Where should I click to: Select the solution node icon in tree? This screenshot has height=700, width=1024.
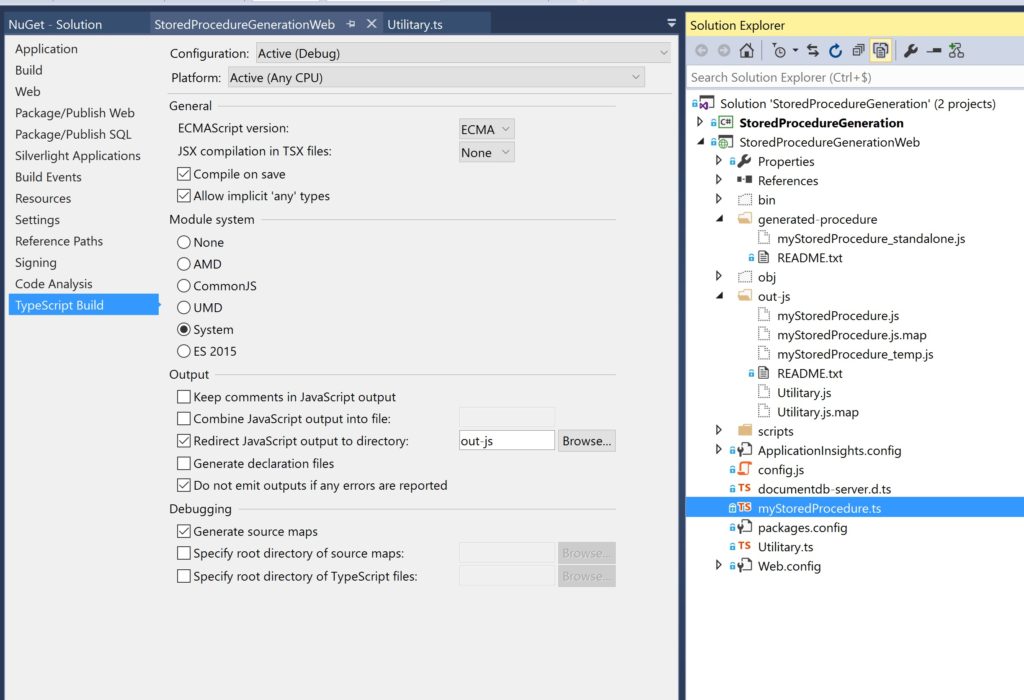click(706, 103)
